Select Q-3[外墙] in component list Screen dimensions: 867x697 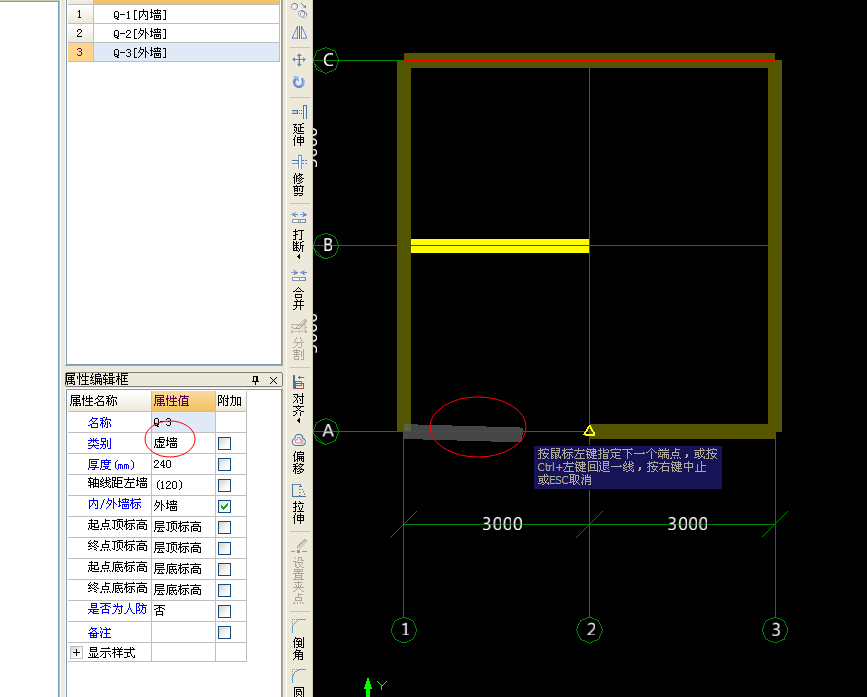186,52
